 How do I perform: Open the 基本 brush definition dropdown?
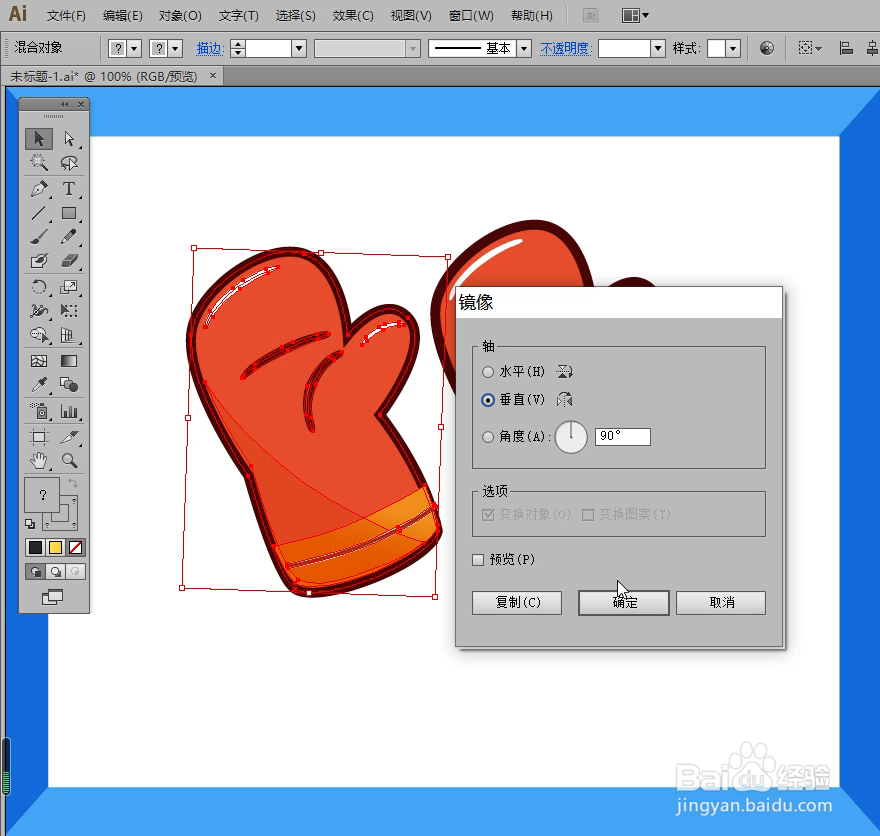coord(524,49)
